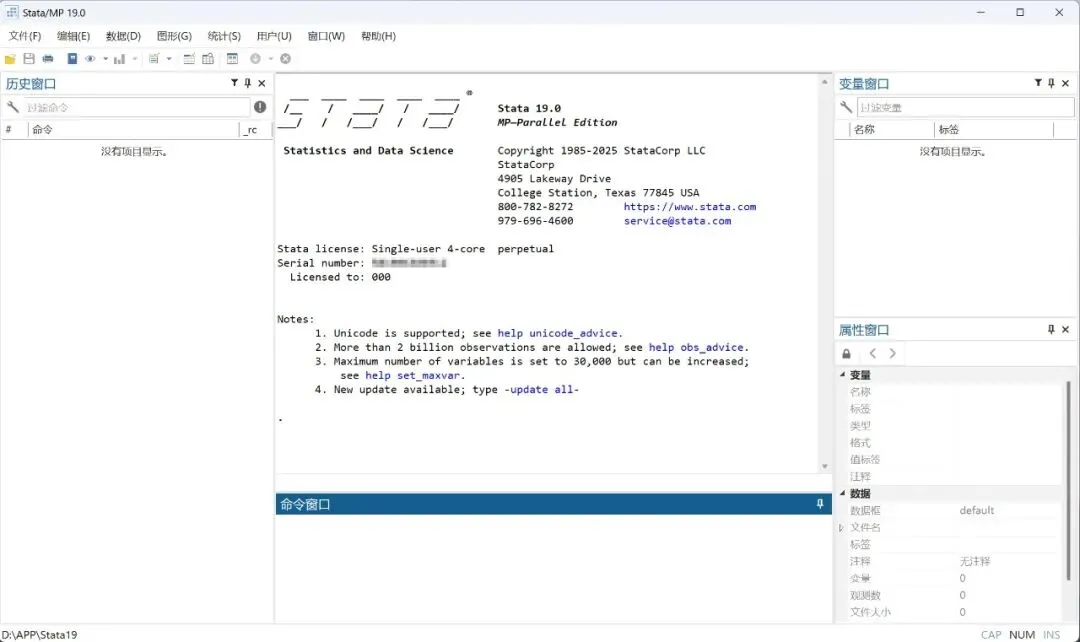The width and height of the screenshot is (1080, 642).
Task: Click the 标签 column header in variables
Action: tap(994, 130)
